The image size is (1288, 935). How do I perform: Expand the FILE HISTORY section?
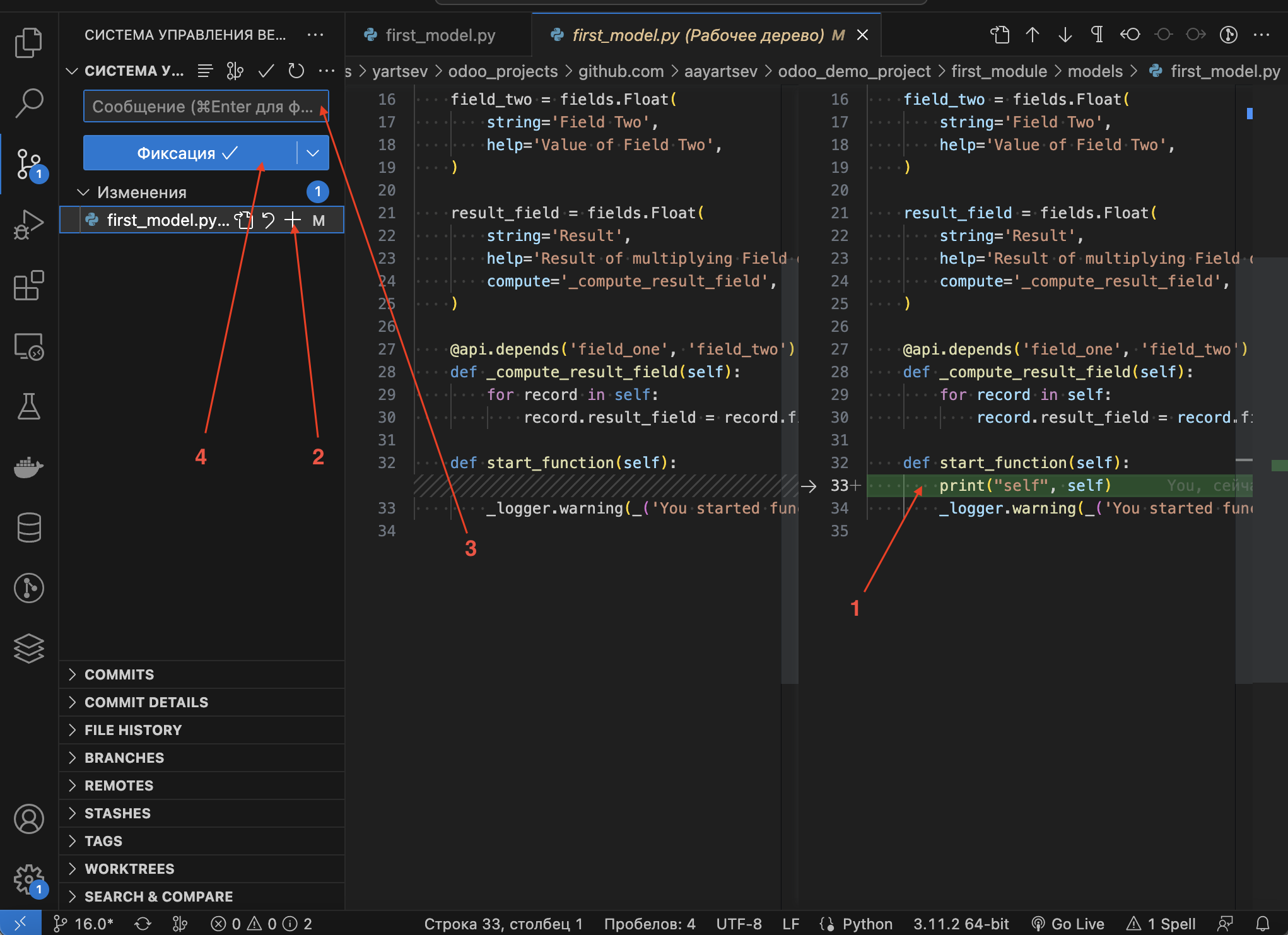pyautogui.click(x=202, y=730)
